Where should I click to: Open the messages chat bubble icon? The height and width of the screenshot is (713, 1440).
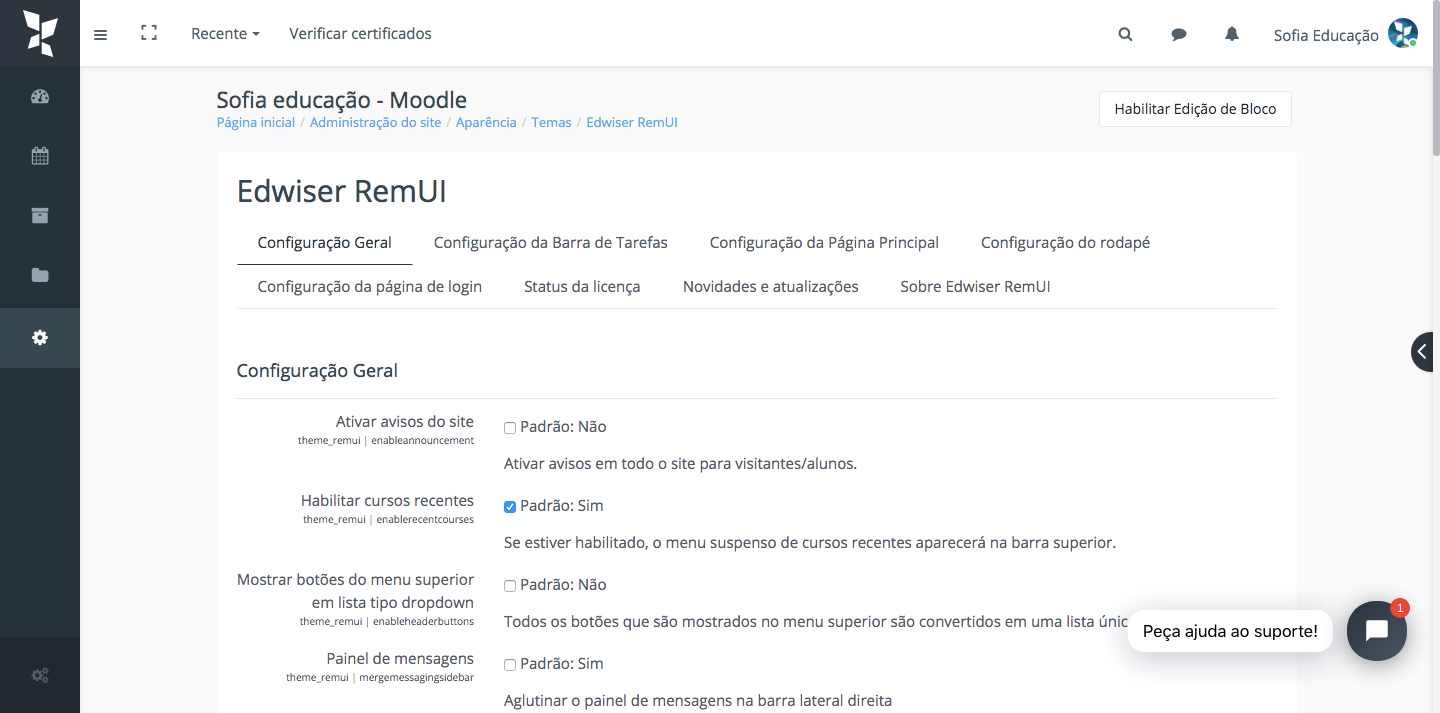tap(1179, 34)
